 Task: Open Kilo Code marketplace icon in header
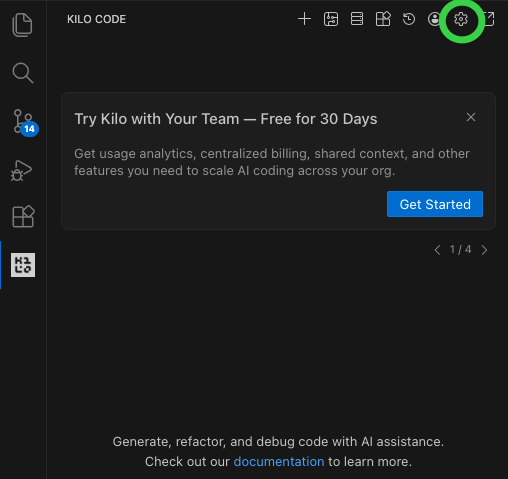383,19
